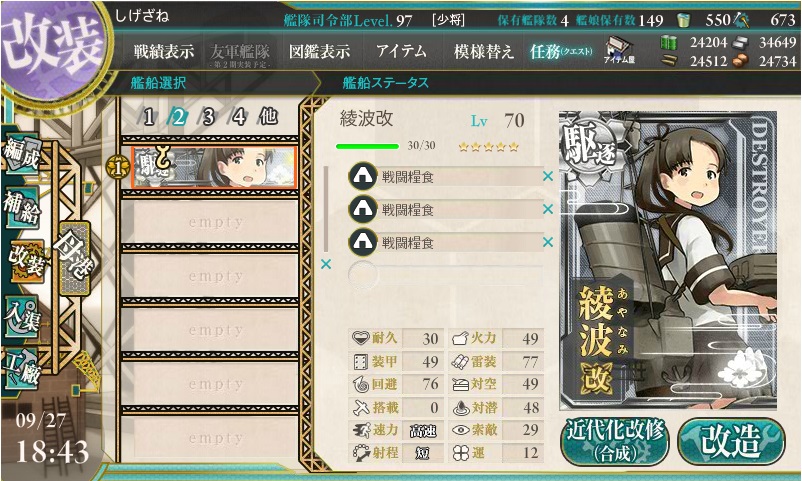802x481 pixels.
Task: Switch to fleet tab 3
Action: pyautogui.click(x=208, y=118)
